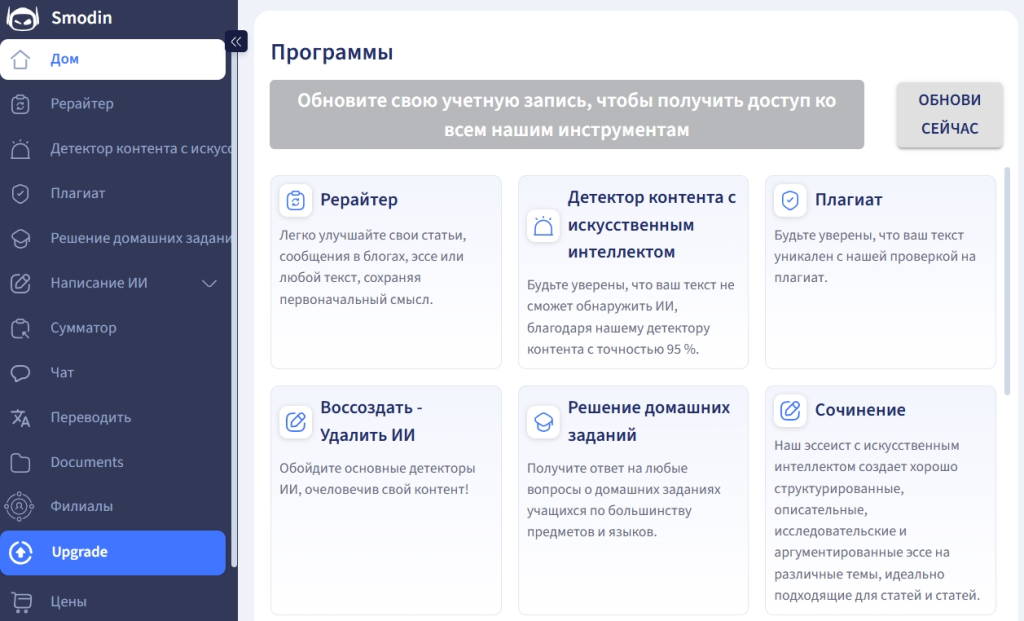Open the Воссоздать - Удалить ИИ card title
Screen dimensions: 1024x621
(x=371, y=421)
